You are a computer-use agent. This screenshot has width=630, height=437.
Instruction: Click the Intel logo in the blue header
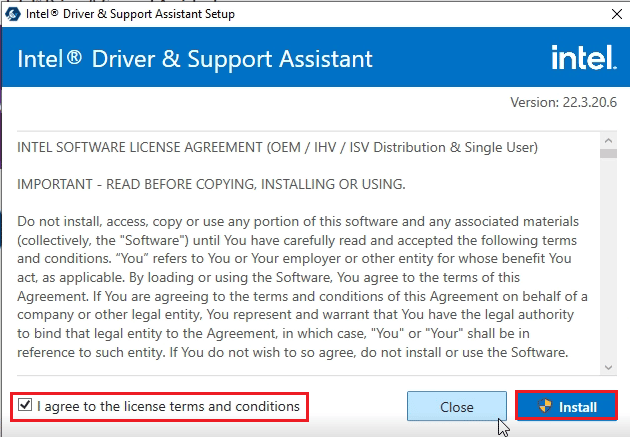click(584, 57)
